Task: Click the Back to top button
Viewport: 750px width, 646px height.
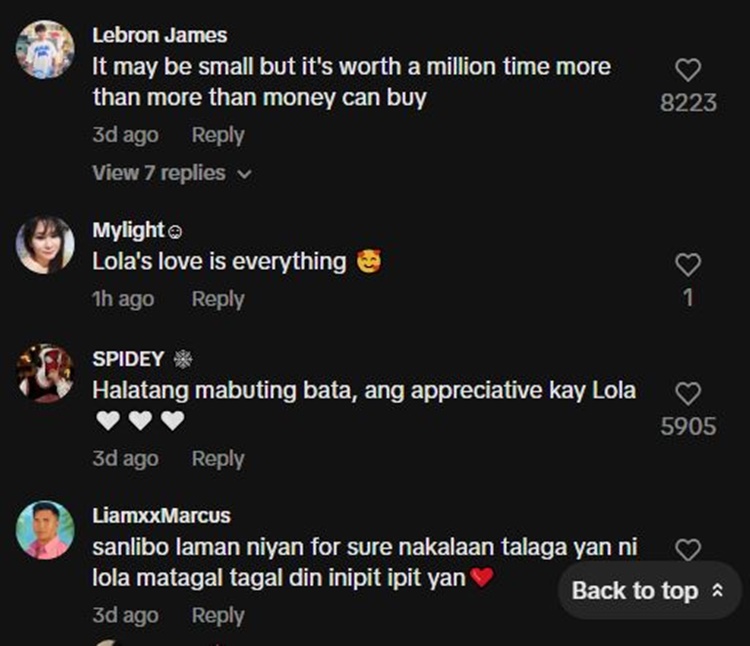Action: (649, 591)
